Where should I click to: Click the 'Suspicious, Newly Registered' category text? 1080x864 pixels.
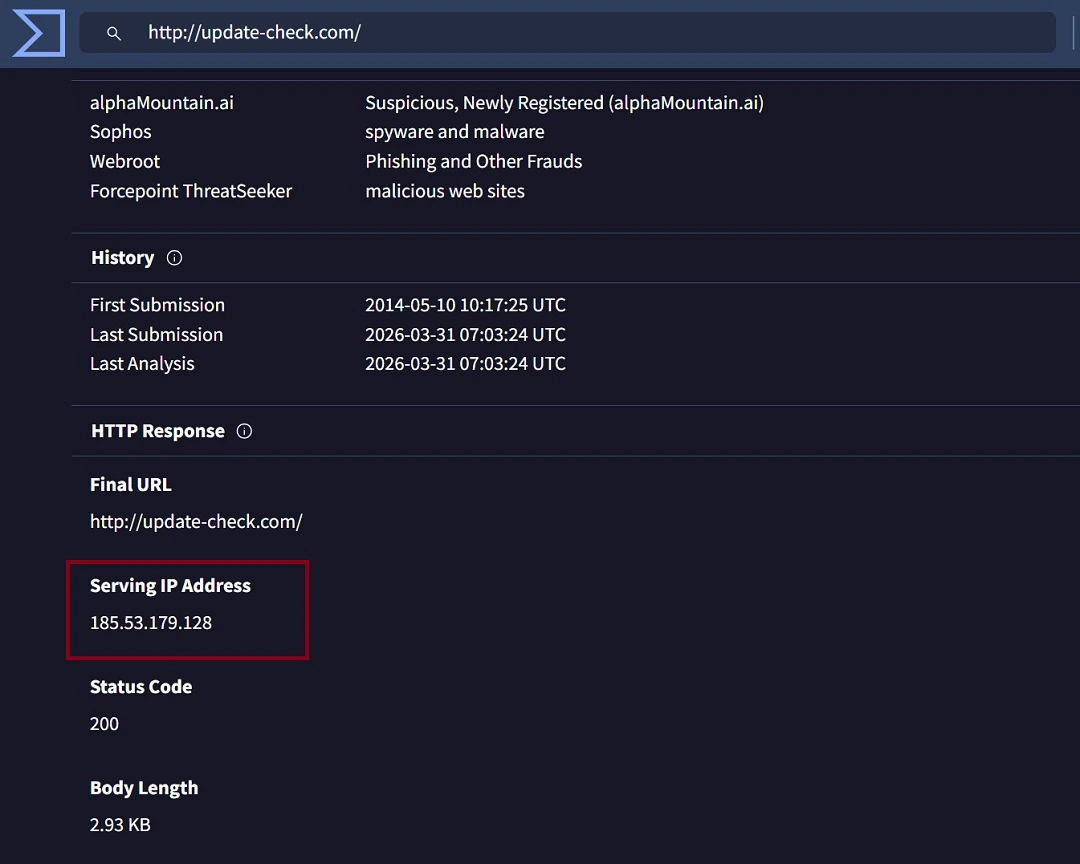564,103
